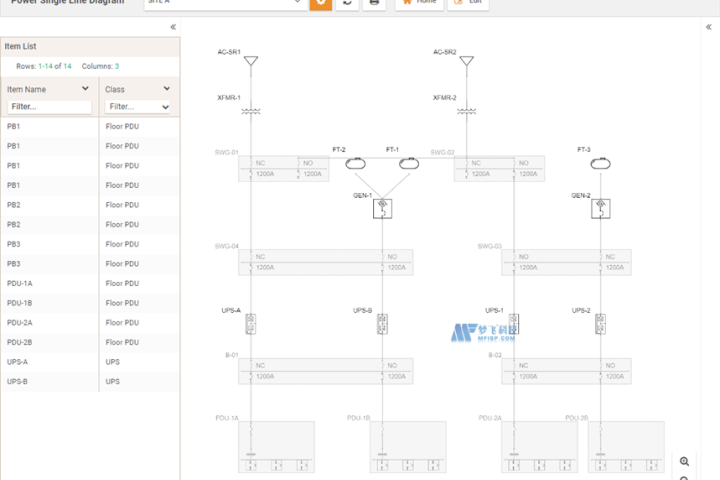Collapse the Item List panel
The image size is (720, 480).
[173, 28]
